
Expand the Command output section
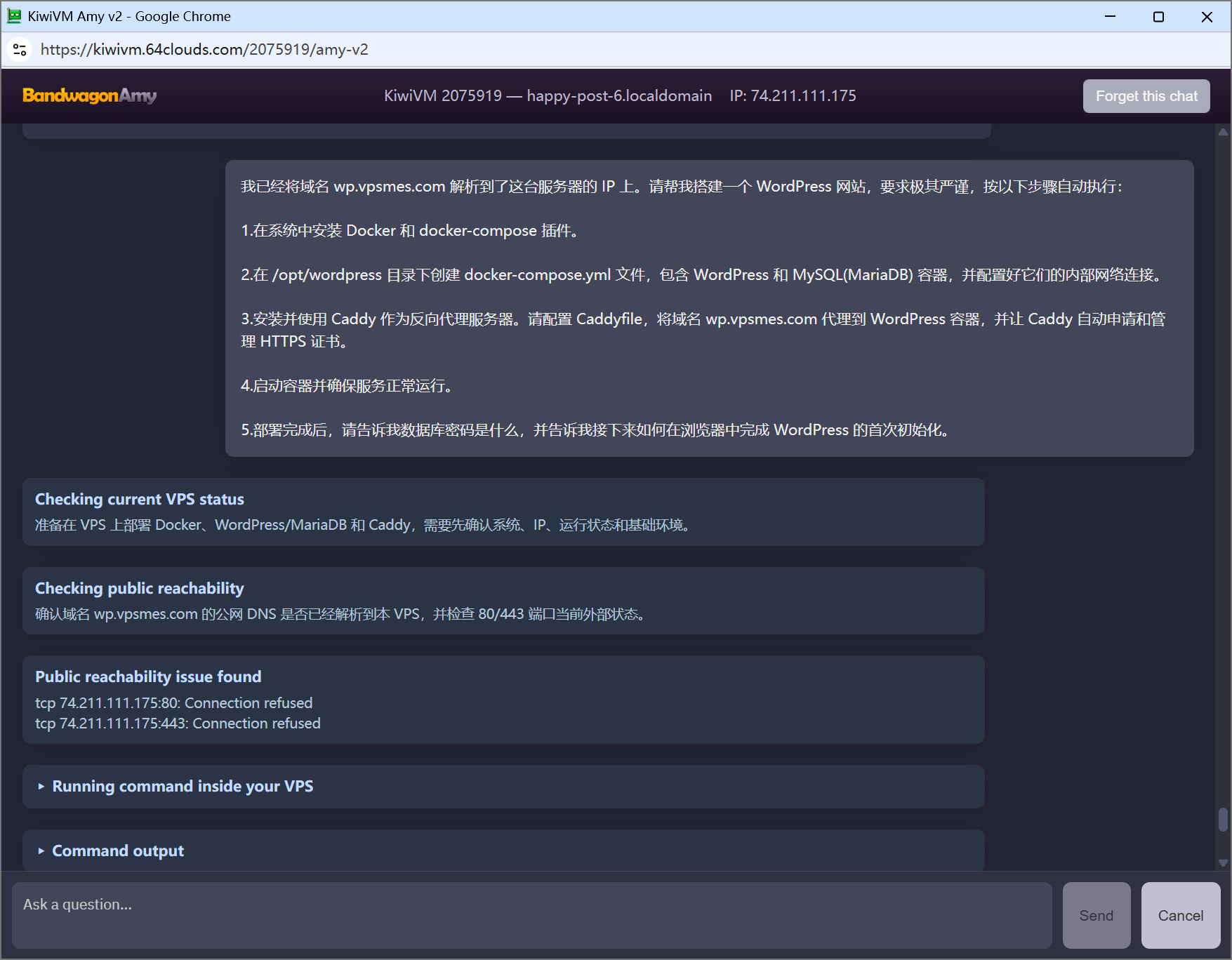[503, 851]
